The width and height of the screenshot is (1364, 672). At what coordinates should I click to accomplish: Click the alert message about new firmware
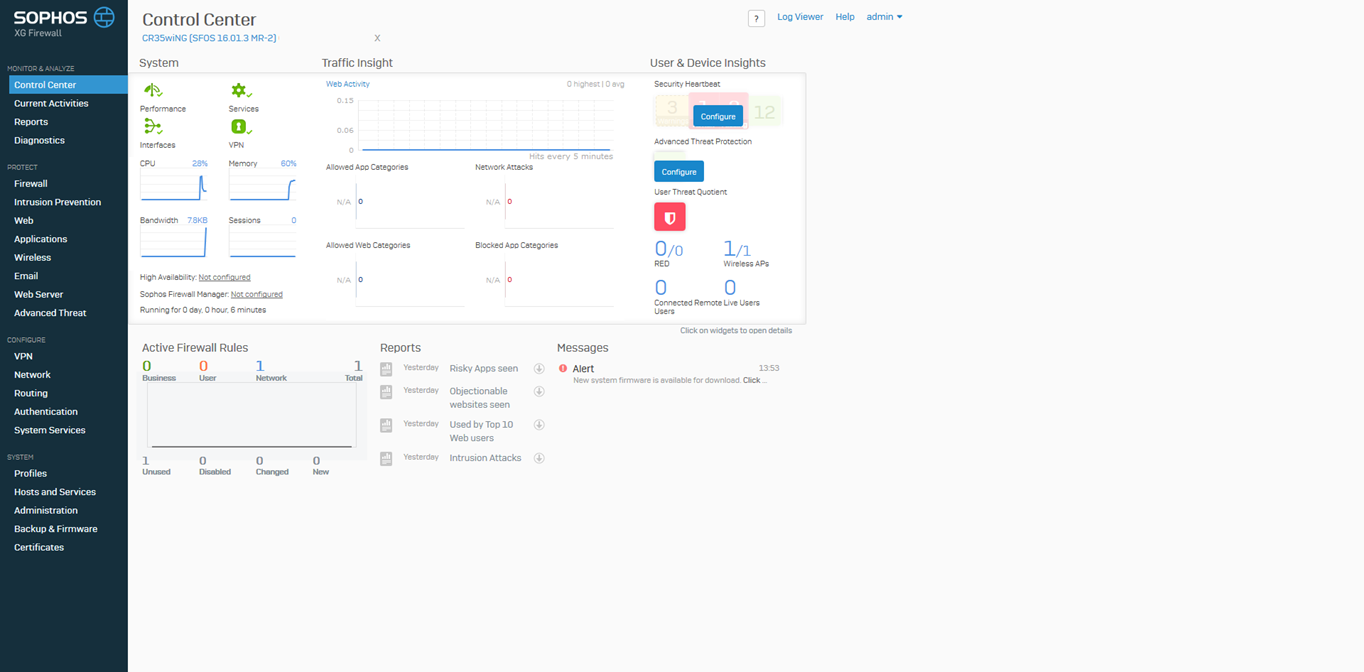[670, 381]
